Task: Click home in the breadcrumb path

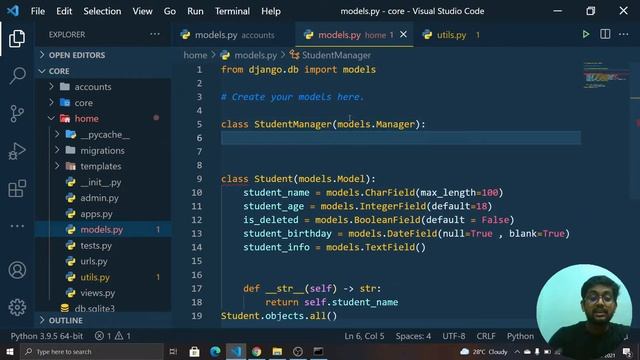Action: coord(195,55)
